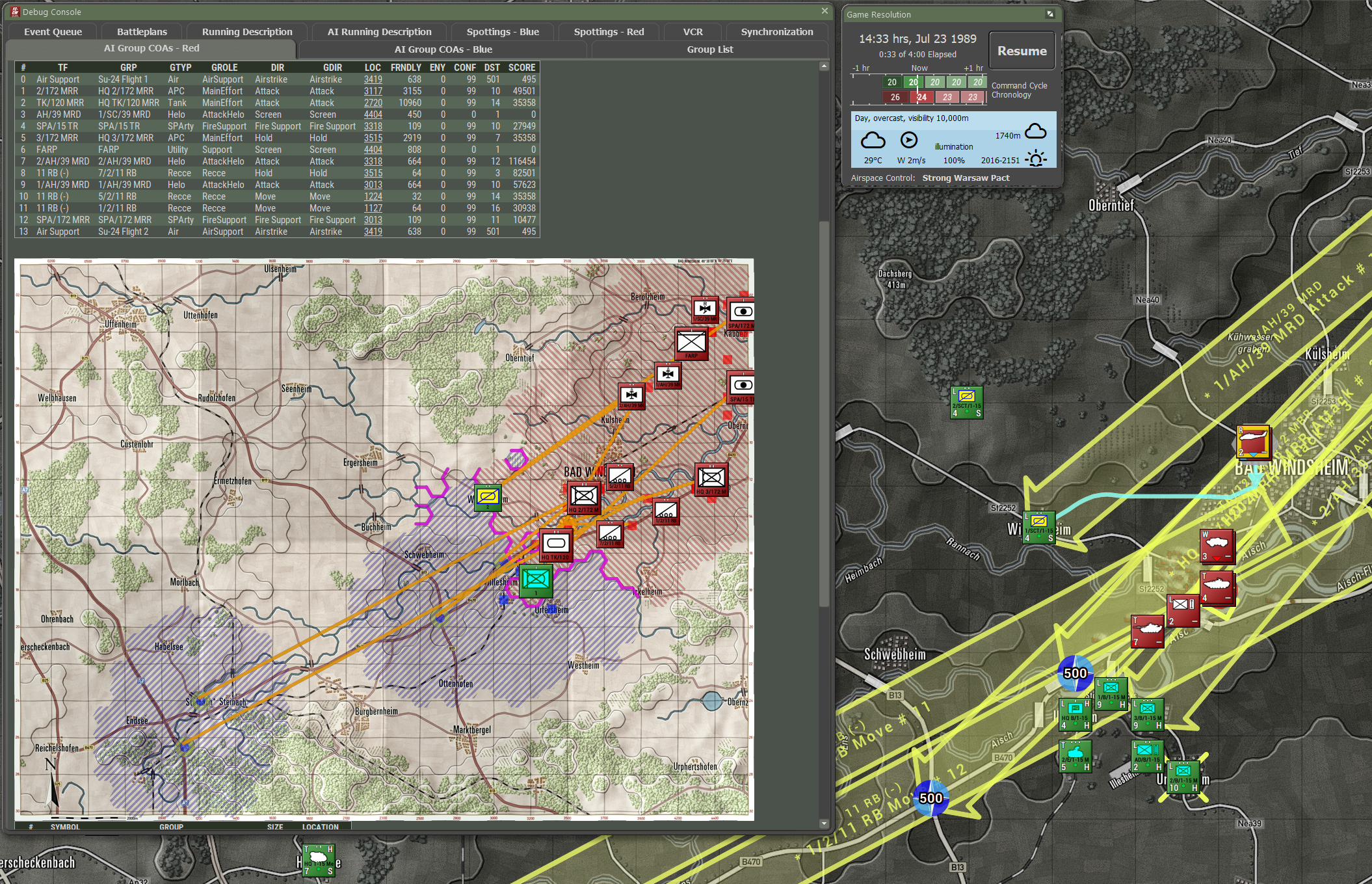This screenshot has width=1372, height=884.
Task: Select the 2/B/1-15 M green unit counter
Action: point(1183,777)
